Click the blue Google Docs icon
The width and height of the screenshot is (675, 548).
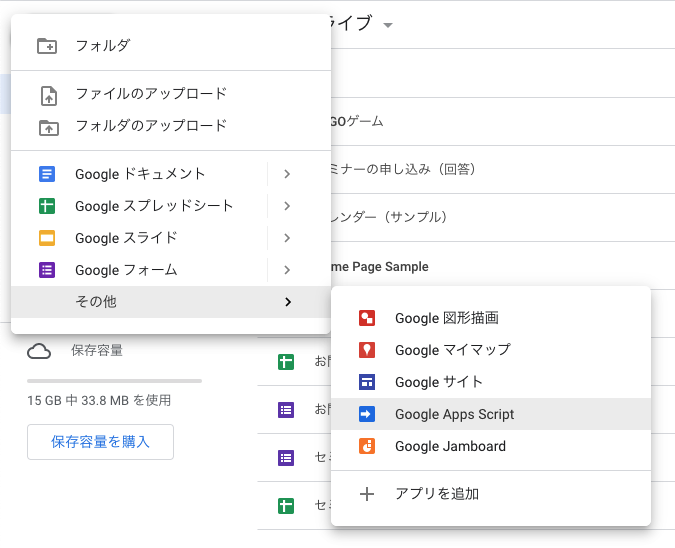(x=47, y=174)
